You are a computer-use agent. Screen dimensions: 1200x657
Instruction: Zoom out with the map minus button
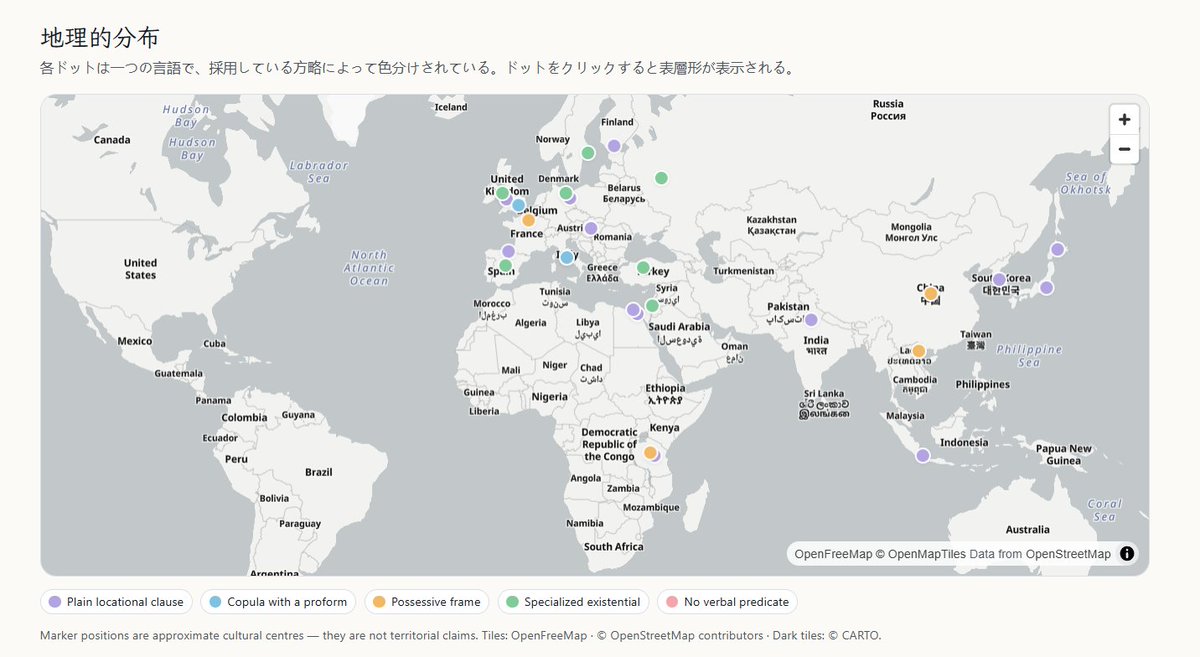(1124, 149)
